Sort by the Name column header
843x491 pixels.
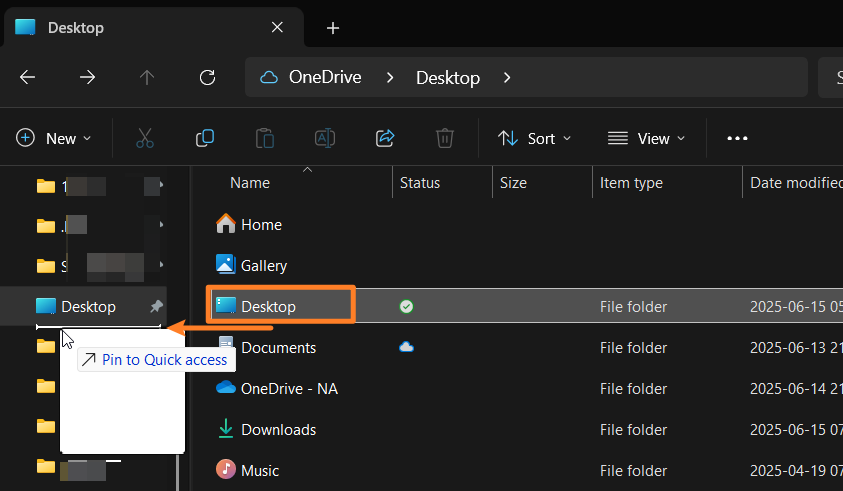point(250,183)
